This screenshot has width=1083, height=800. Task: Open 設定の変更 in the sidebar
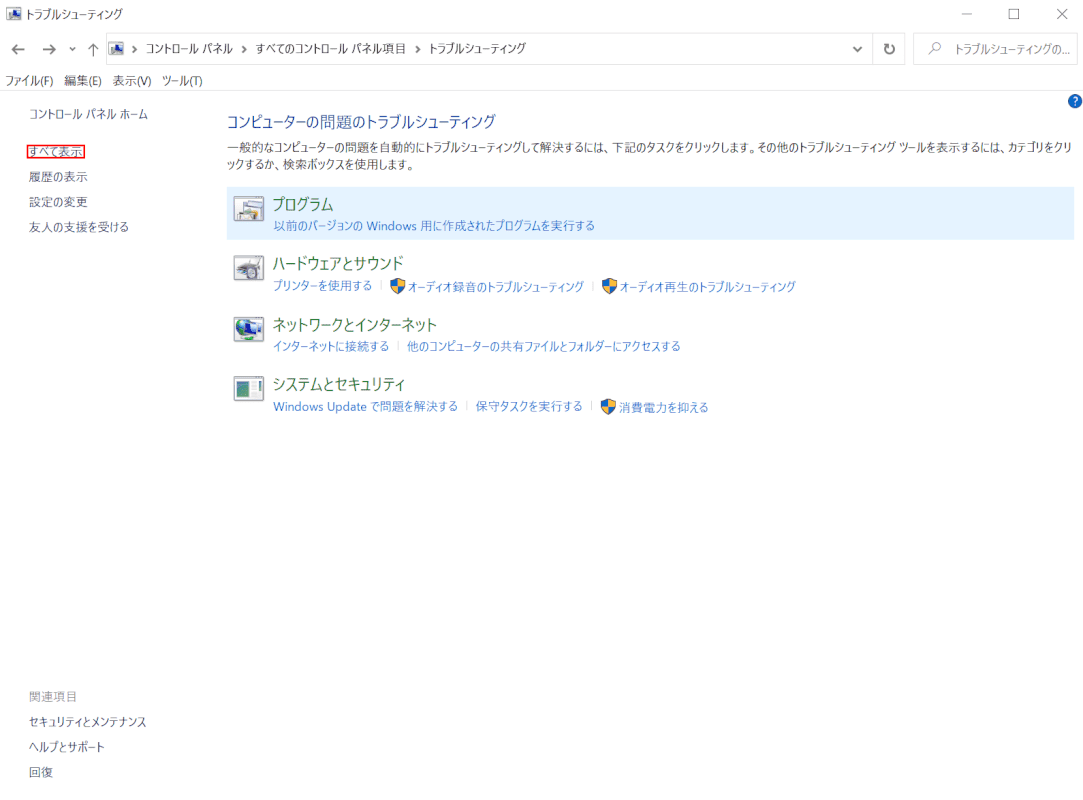tap(58, 202)
